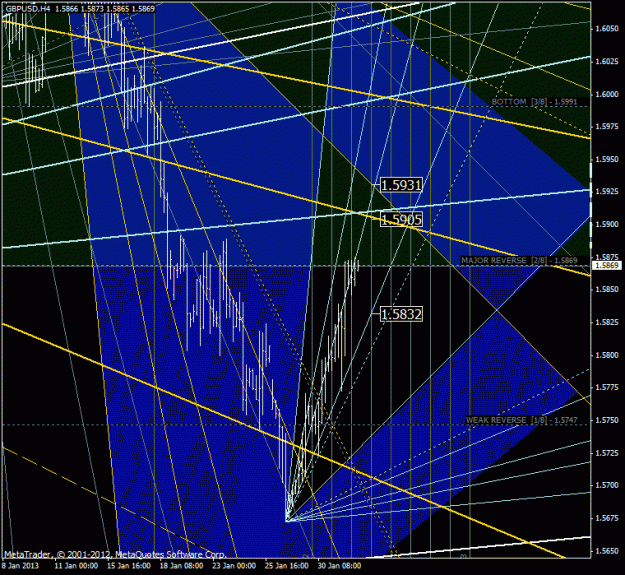Click the 1.5905 price label
625x575 pixels.
coord(401,220)
